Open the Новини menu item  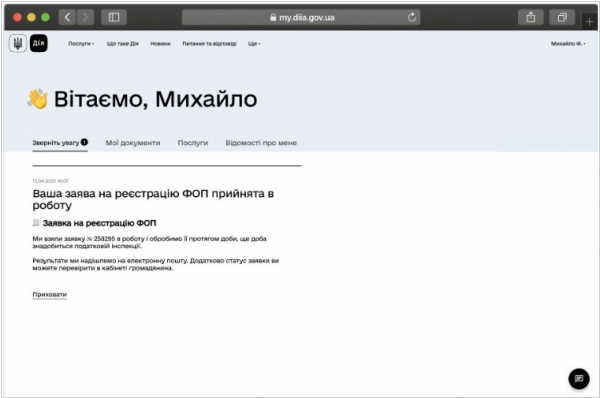(160, 44)
